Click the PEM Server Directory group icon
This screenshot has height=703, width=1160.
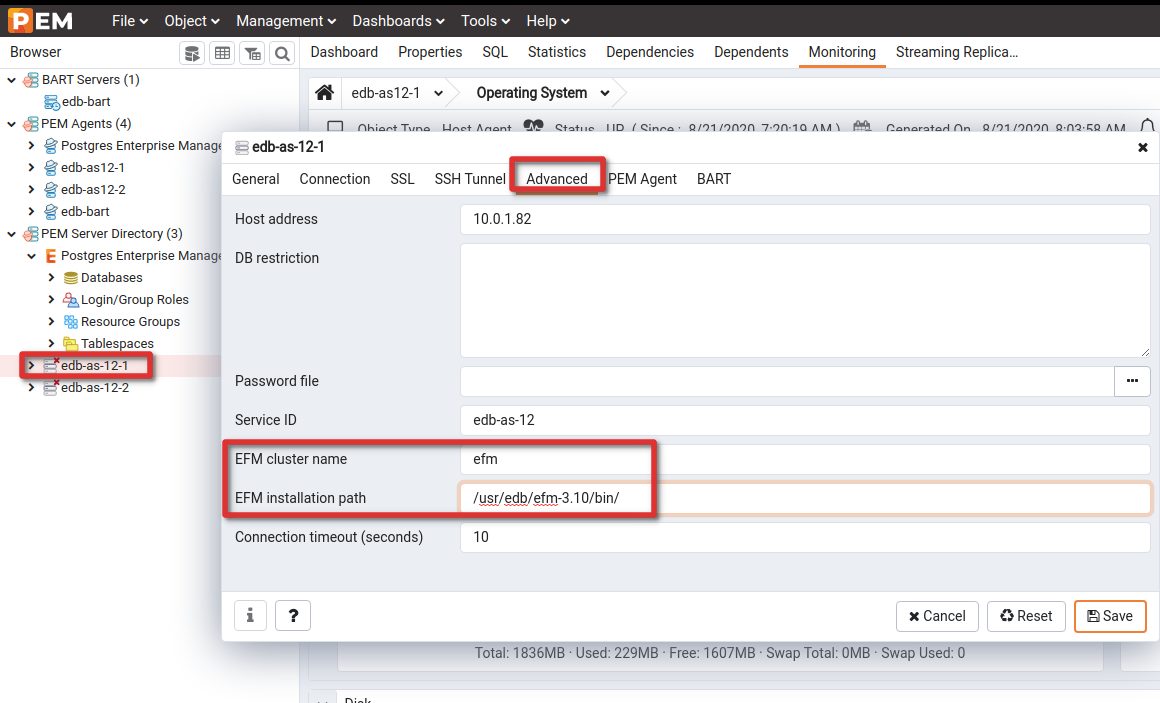31,234
